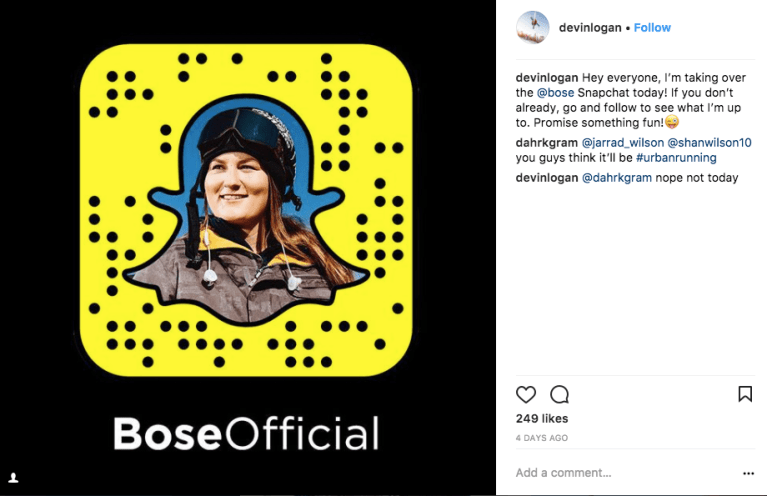Show tagged people icon on the photo
The height and width of the screenshot is (496, 767).
14,478
